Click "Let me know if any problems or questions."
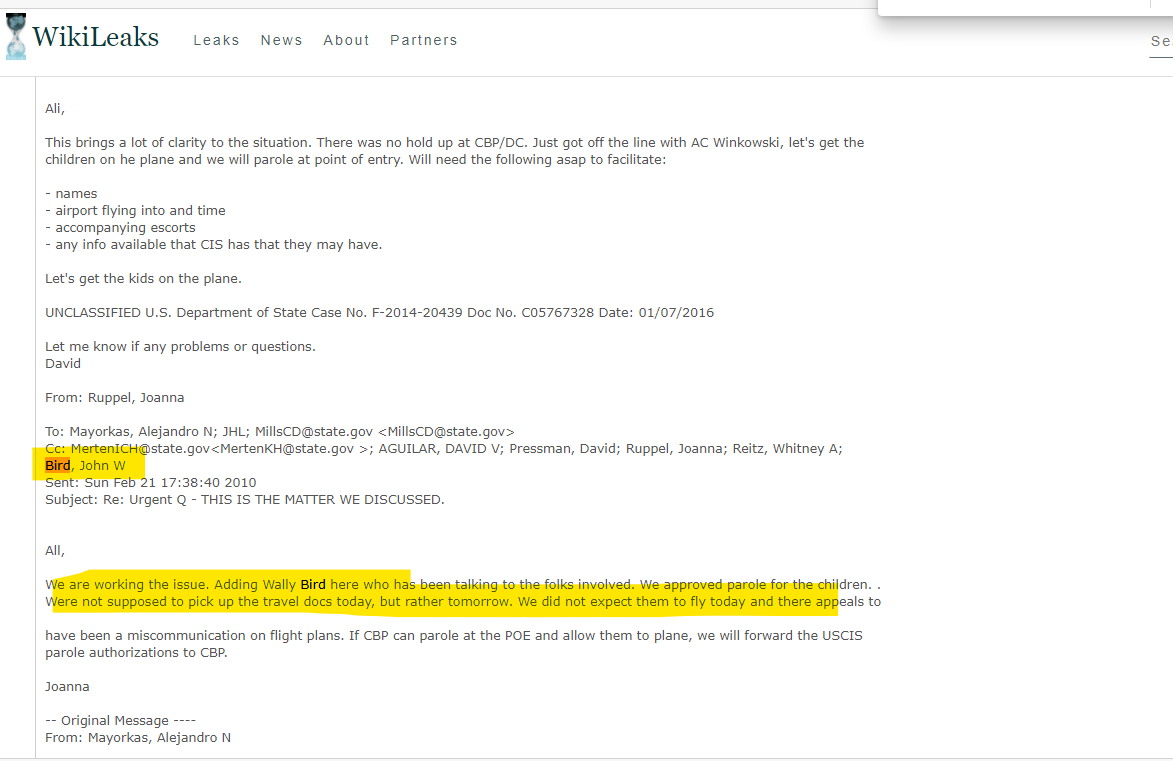 tap(180, 346)
